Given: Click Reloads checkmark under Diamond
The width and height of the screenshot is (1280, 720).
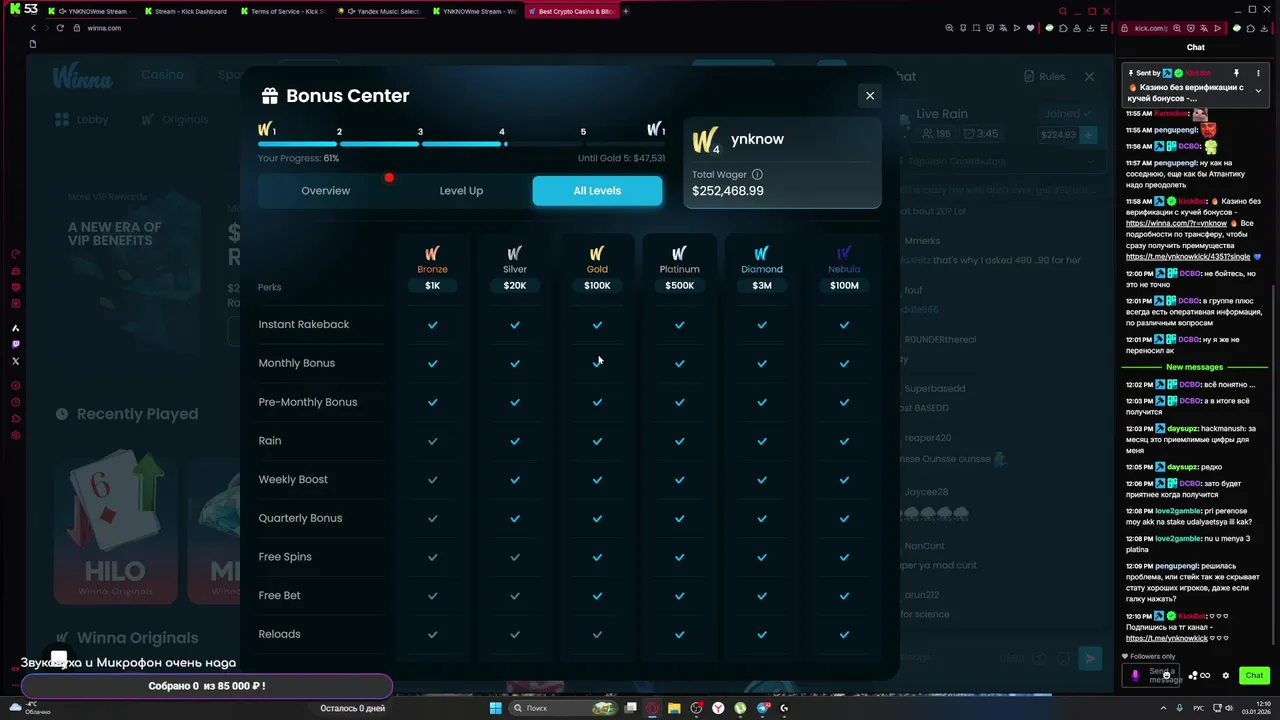Looking at the screenshot, I should coord(762,634).
